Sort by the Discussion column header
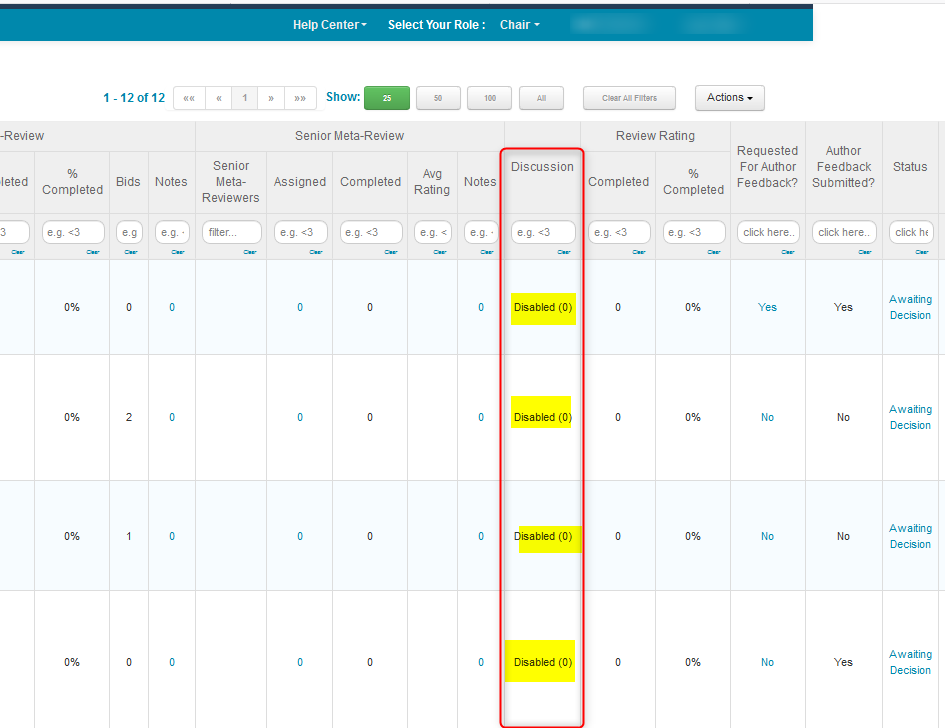This screenshot has height=728, width=945. click(x=542, y=167)
